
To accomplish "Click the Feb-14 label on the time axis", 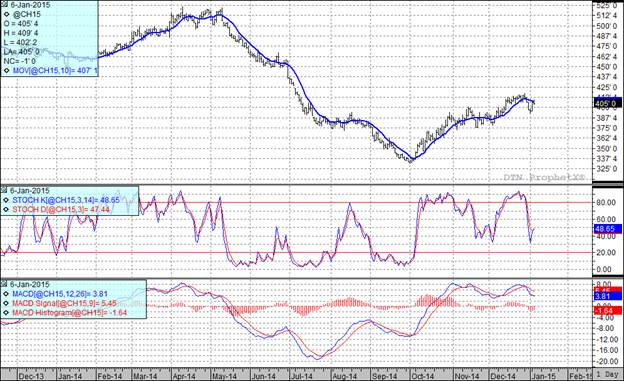I will 109,376.
